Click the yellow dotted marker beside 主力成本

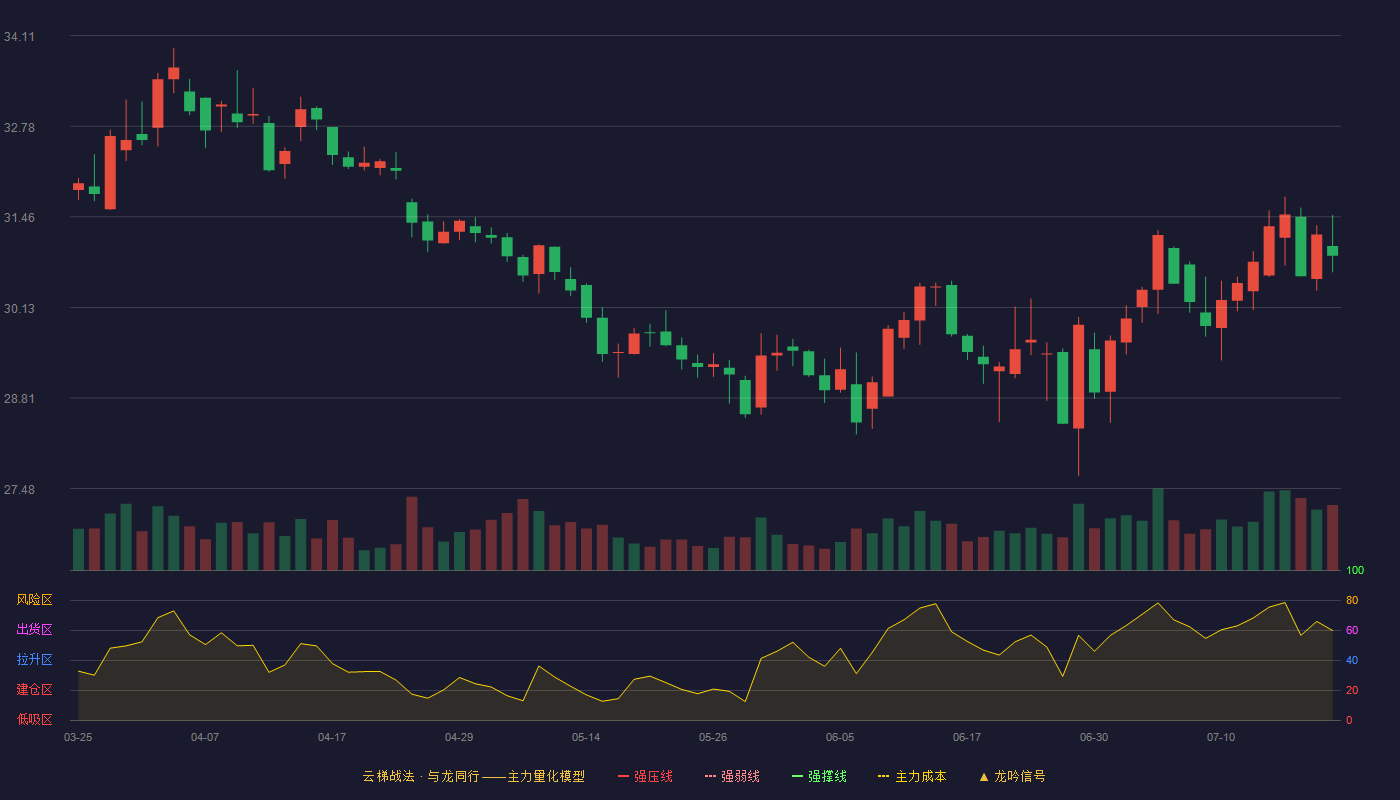click(x=883, y=776)
